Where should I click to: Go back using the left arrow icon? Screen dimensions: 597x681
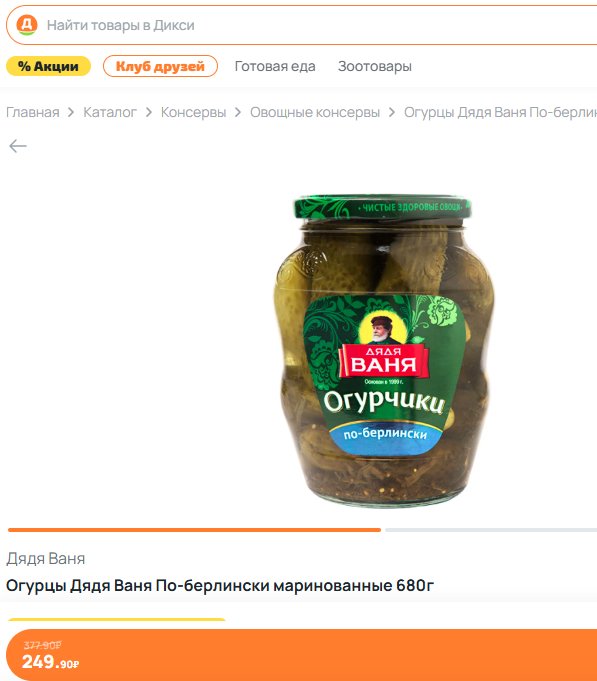pos(18,146)
